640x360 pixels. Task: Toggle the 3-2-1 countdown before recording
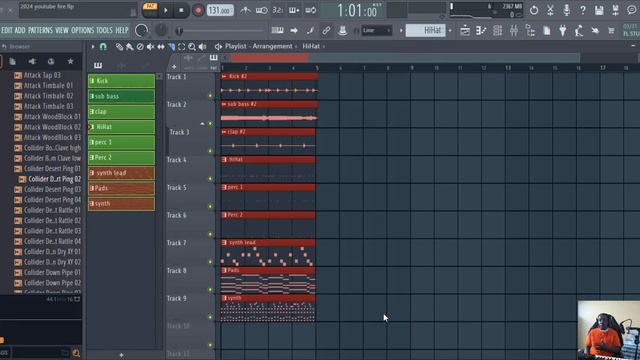[x=278, y=10]
